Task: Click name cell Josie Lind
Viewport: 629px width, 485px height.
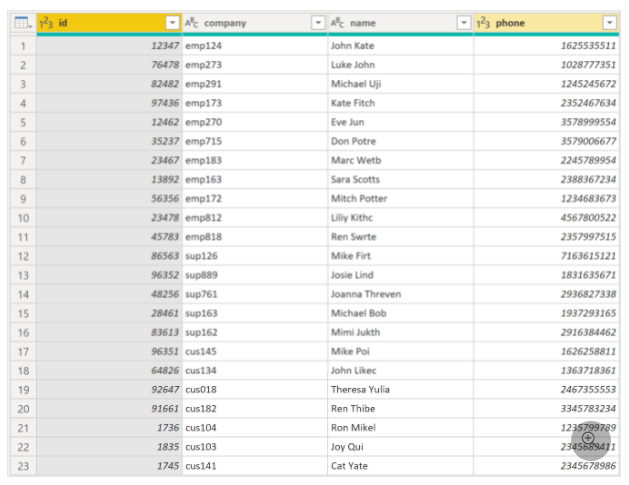Action: click(x=401, y=275)
